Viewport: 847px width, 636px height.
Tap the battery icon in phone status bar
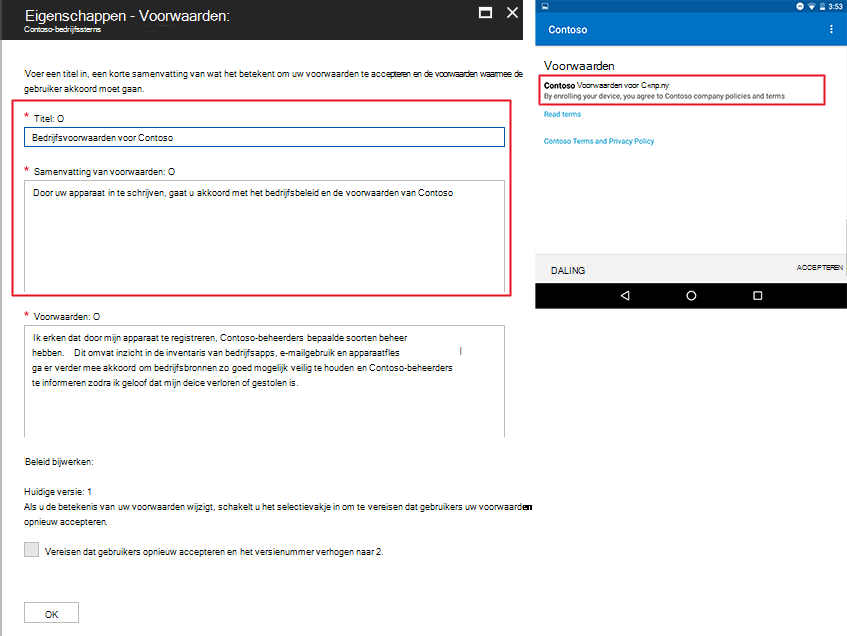point(822,6)
